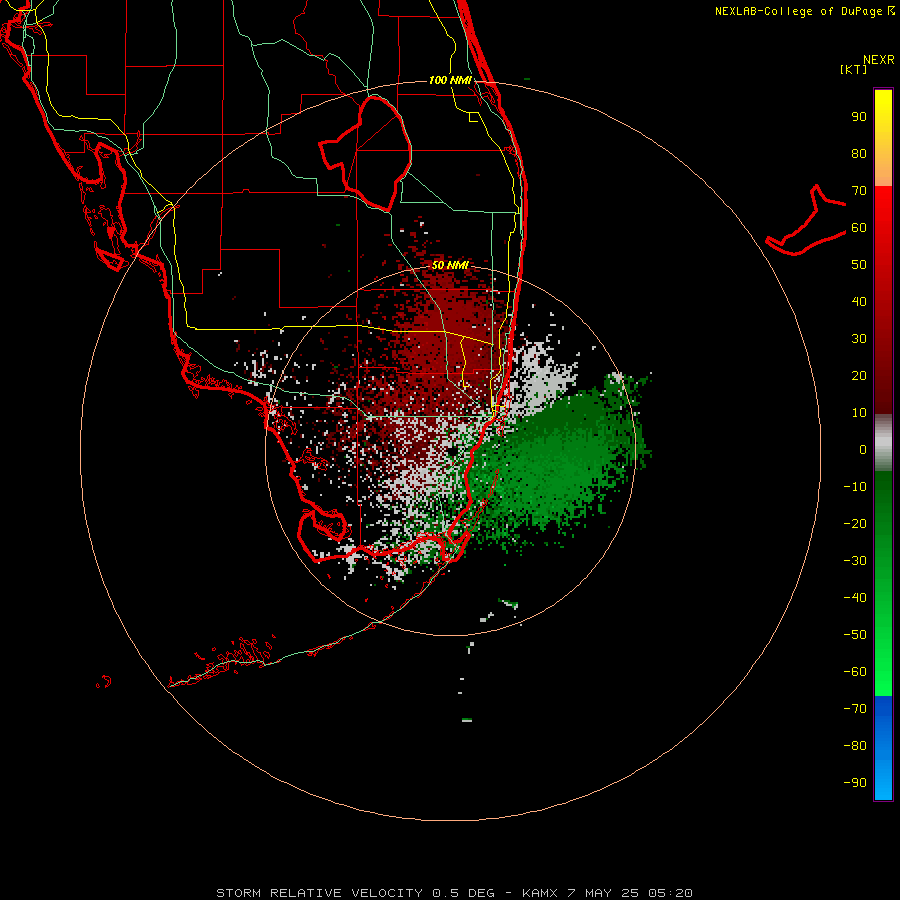This screenshot has height=900, width=900.
Task: Click the -10 value on the velocity scale
Action: tap(855, 487)
